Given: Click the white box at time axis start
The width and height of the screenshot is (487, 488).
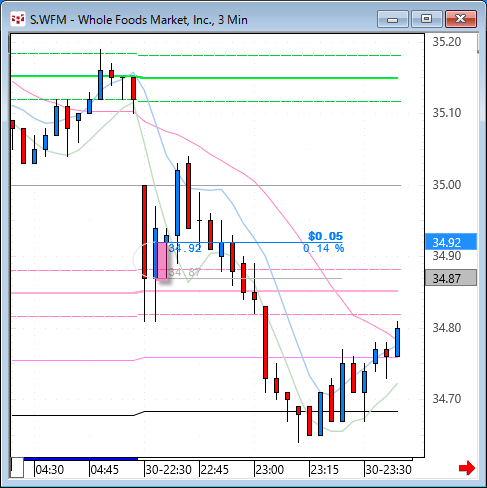Looking at the screenshot, I should [x=18, y=468].
